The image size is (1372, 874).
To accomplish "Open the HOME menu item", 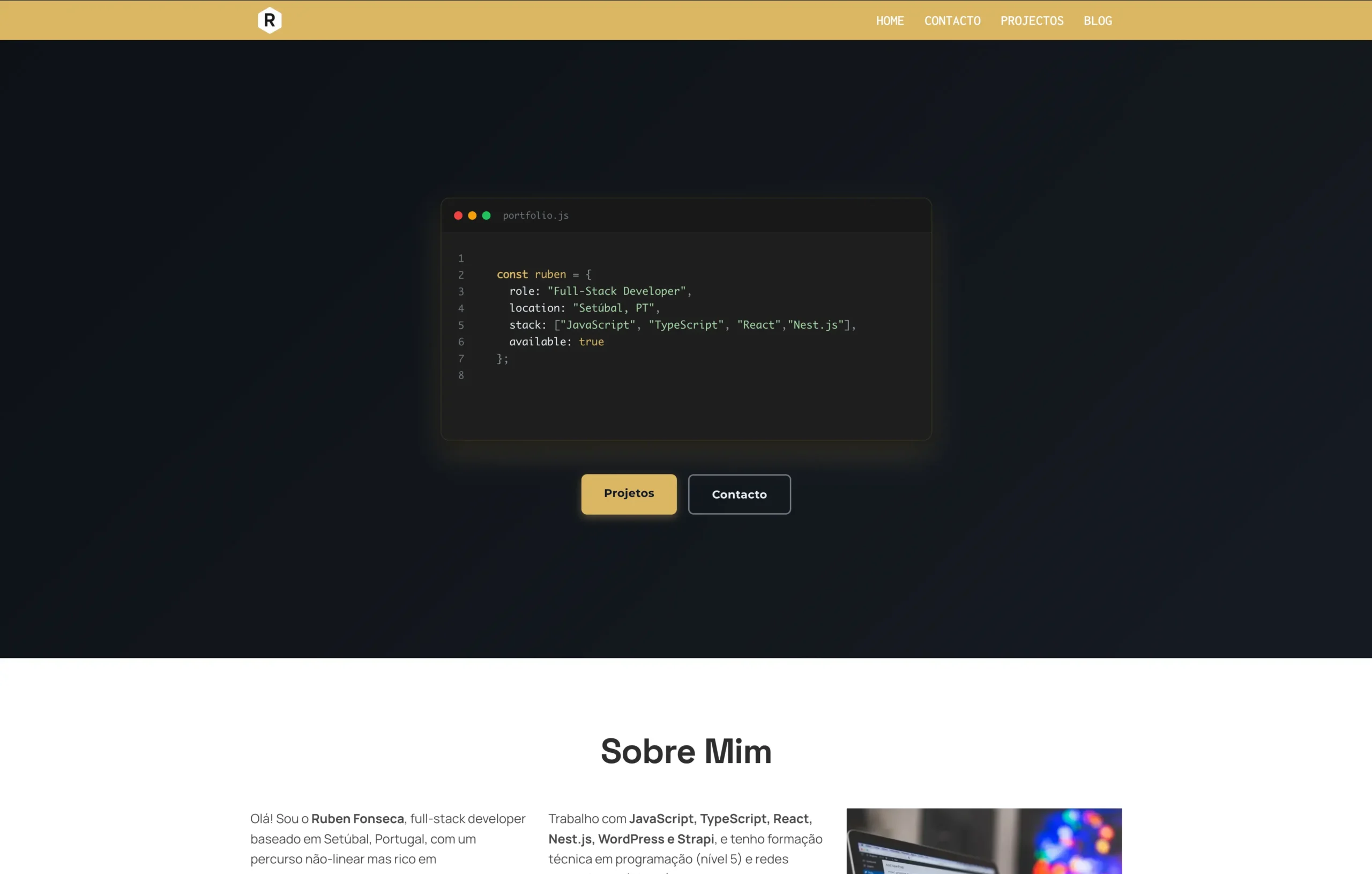I will point(890,20).
